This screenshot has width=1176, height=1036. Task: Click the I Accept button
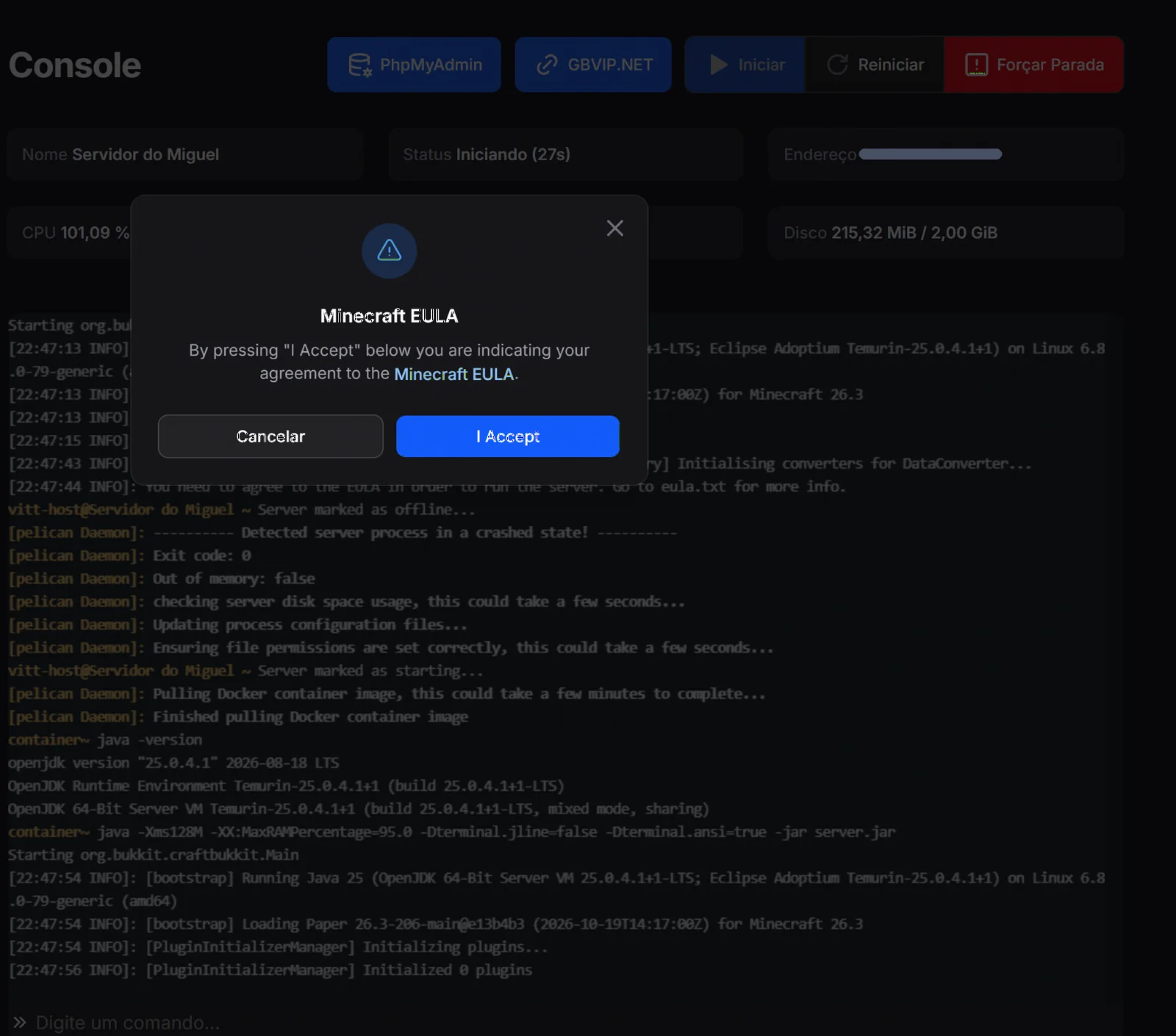[507, 436]
